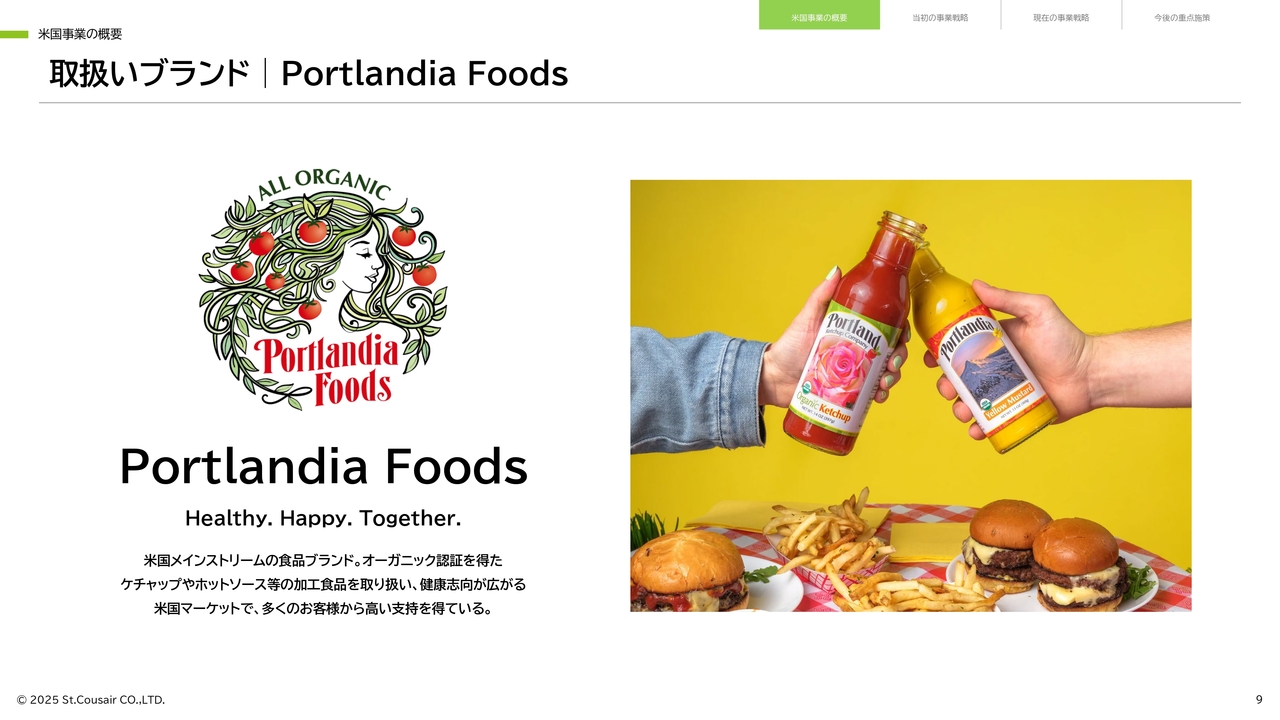Click the 米国事業の概要 section label top-left
The width and height of the screenshot is (1280, 720).
(x=80, y=34)
